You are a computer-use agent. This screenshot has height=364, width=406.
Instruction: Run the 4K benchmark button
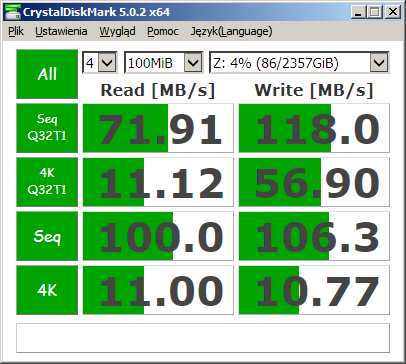click(x=47, y=290)
